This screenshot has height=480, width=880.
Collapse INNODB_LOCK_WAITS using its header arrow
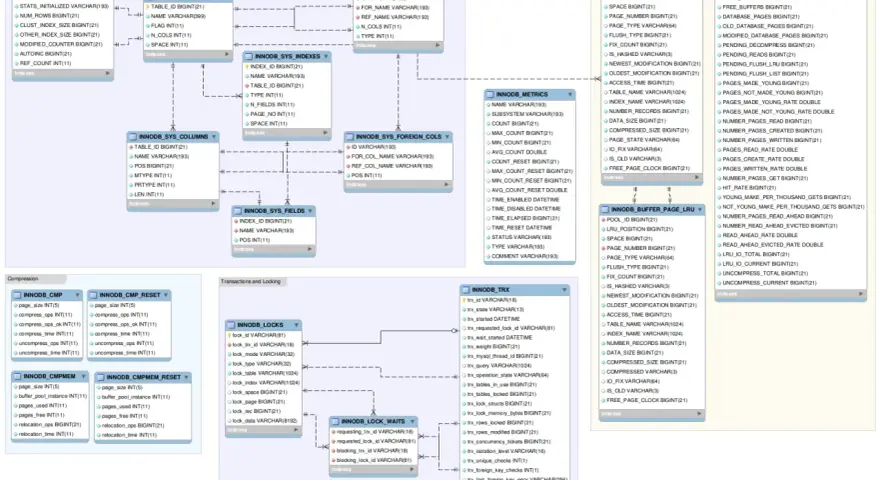pyautogui.click(x=412, y=422)
